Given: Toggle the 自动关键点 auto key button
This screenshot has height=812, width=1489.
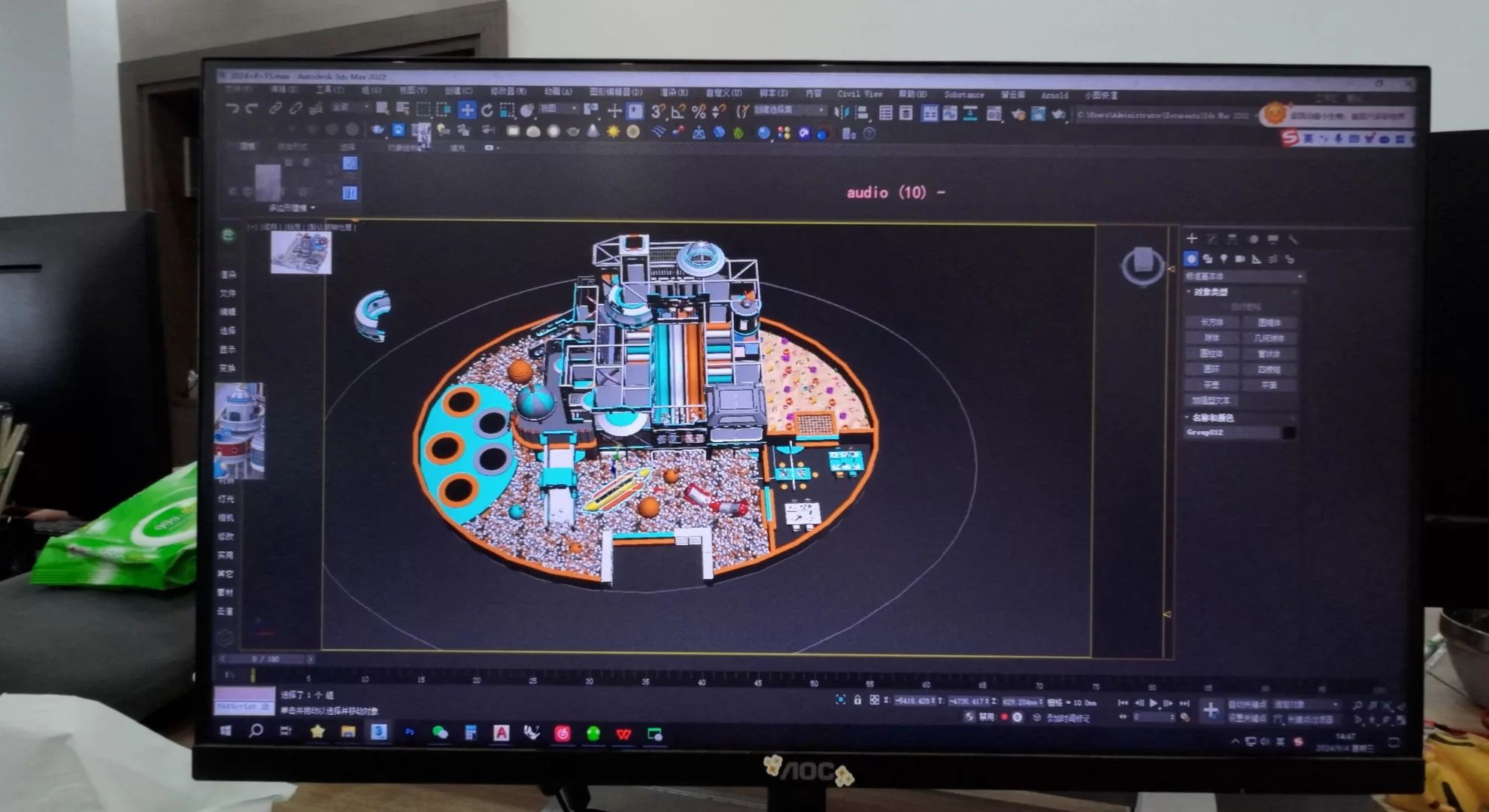Looking at the screenshot, I should (1247, 704).
